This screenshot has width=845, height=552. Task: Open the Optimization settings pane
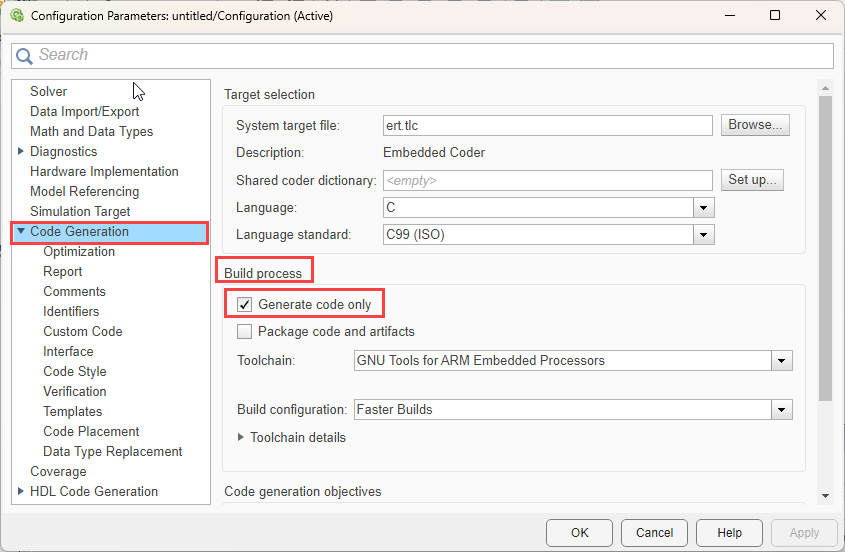click(79, 251)
